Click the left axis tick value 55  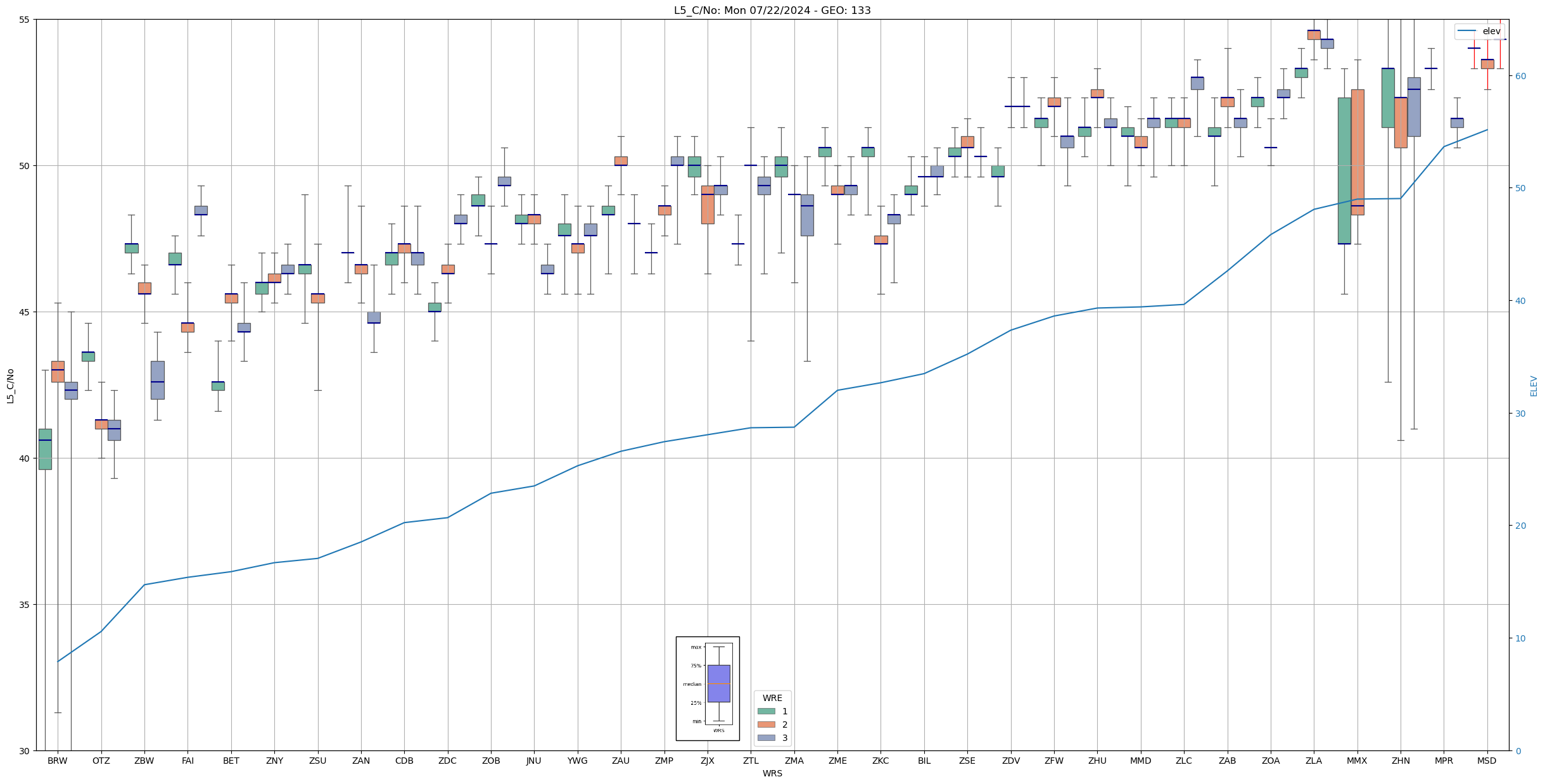25,20
